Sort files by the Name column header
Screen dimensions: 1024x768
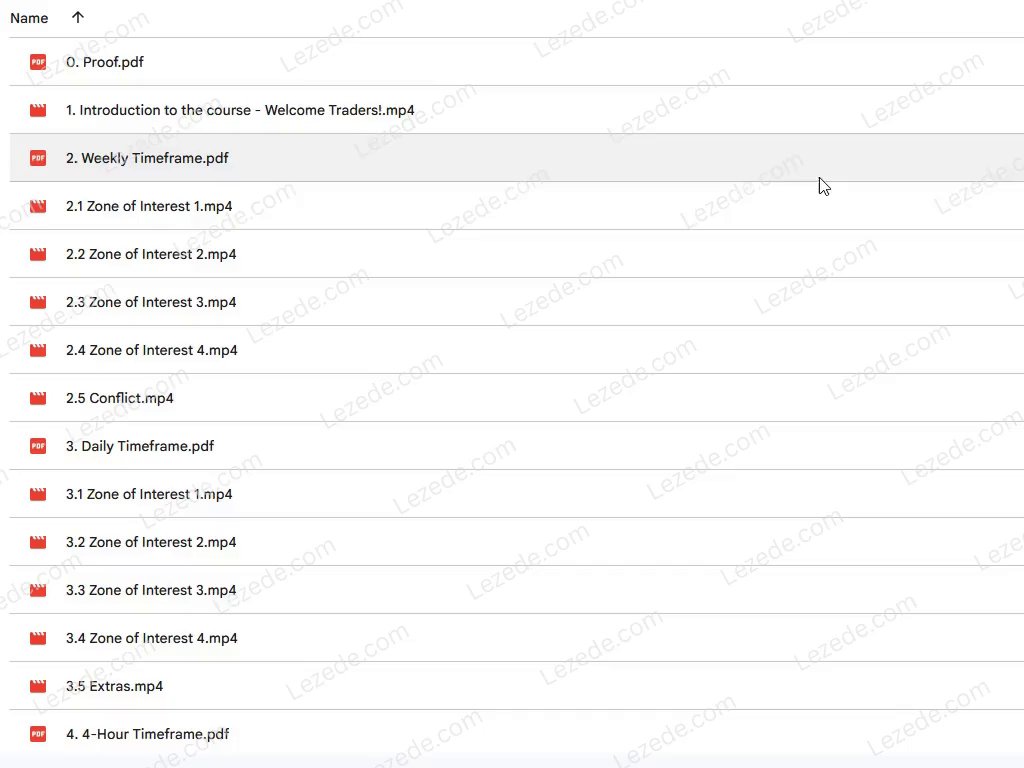tap(29, 18)
